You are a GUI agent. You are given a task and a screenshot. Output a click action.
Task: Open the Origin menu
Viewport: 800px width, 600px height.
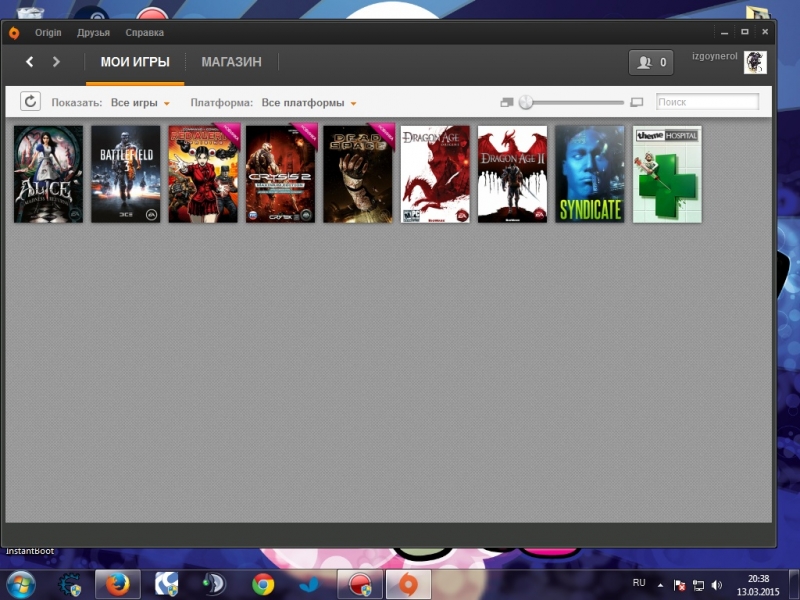tap(48, 33)
